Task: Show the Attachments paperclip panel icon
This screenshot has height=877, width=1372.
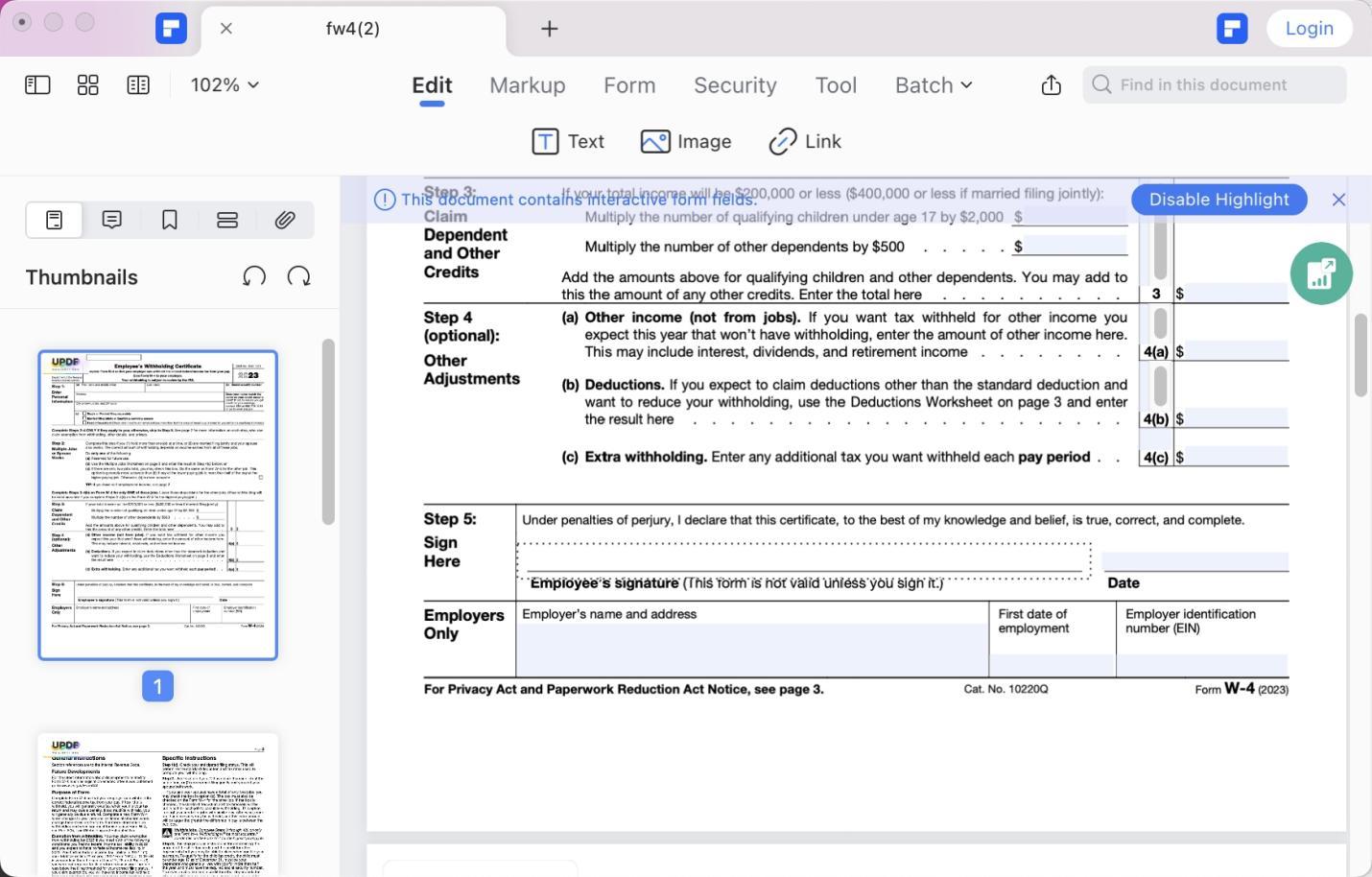Action: tap(285, 220)
